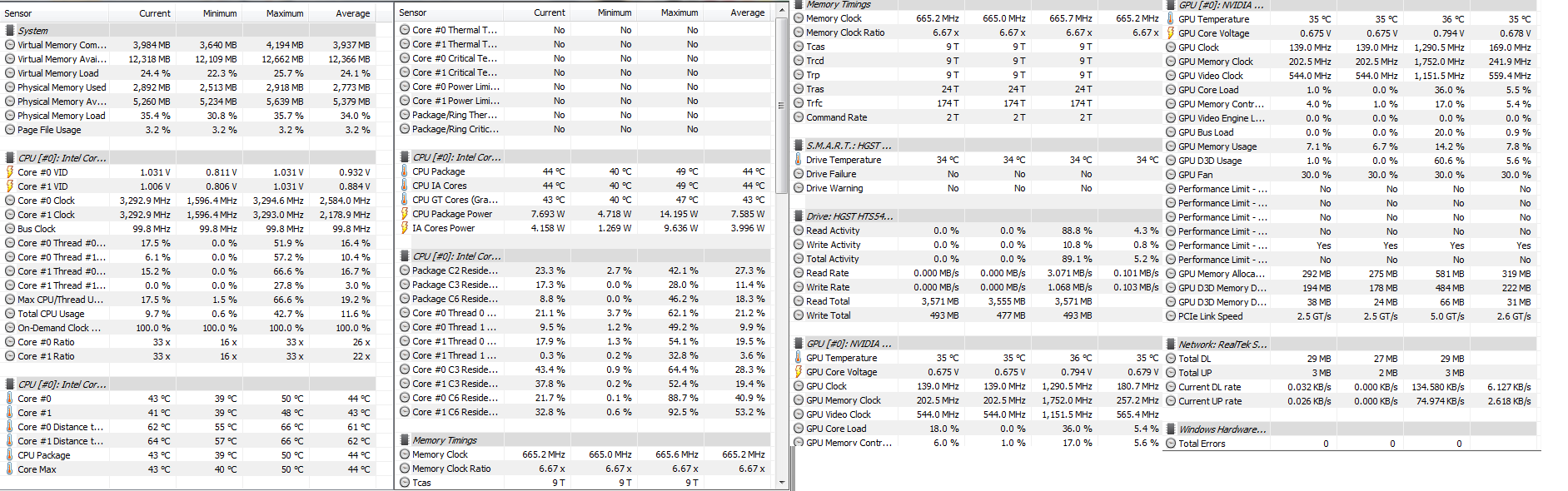
Task: Click the icon next to Total Errors
Action: click(1171, 444)
